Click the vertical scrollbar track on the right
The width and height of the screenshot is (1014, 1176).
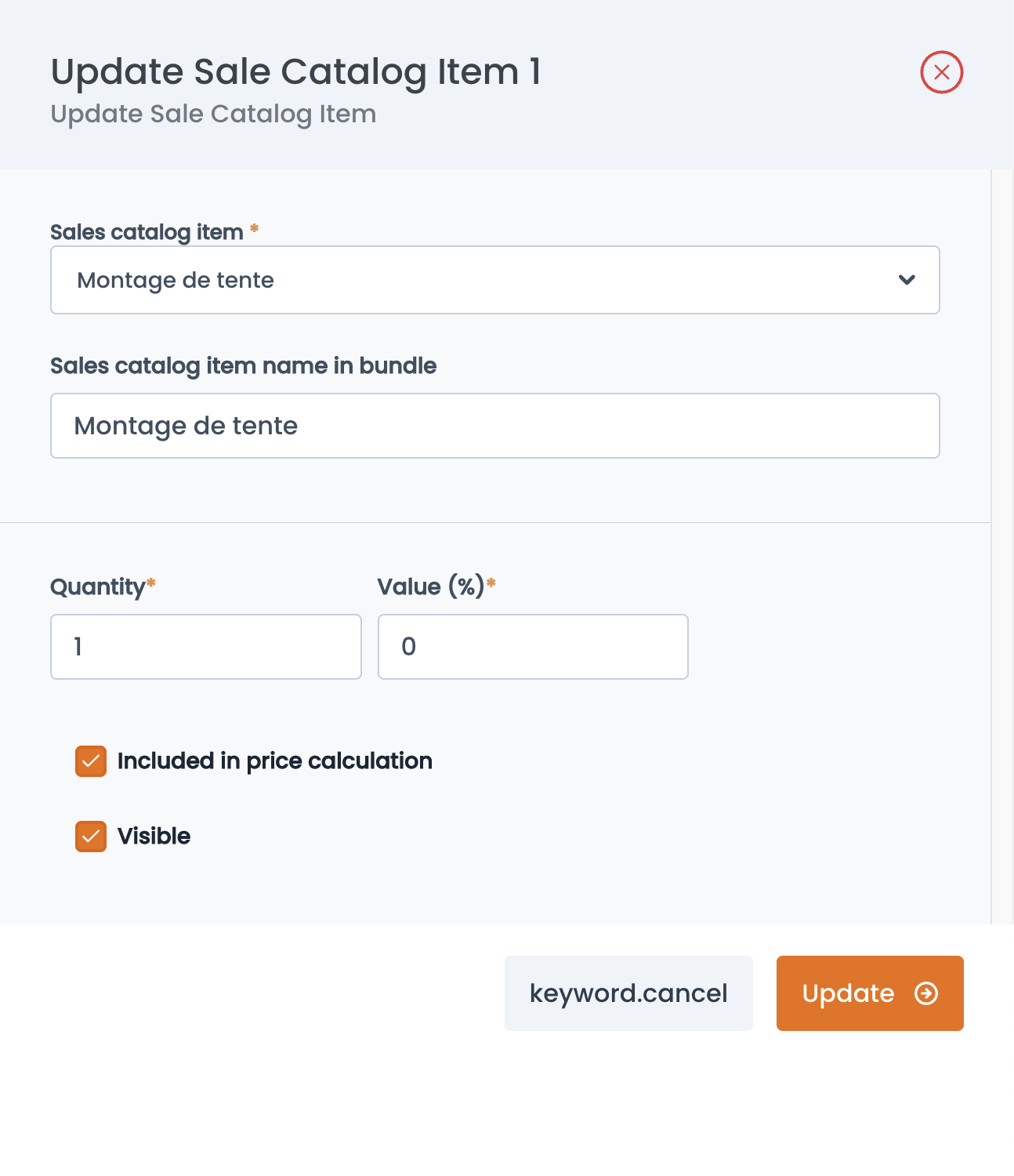(x=1002, y=546)
